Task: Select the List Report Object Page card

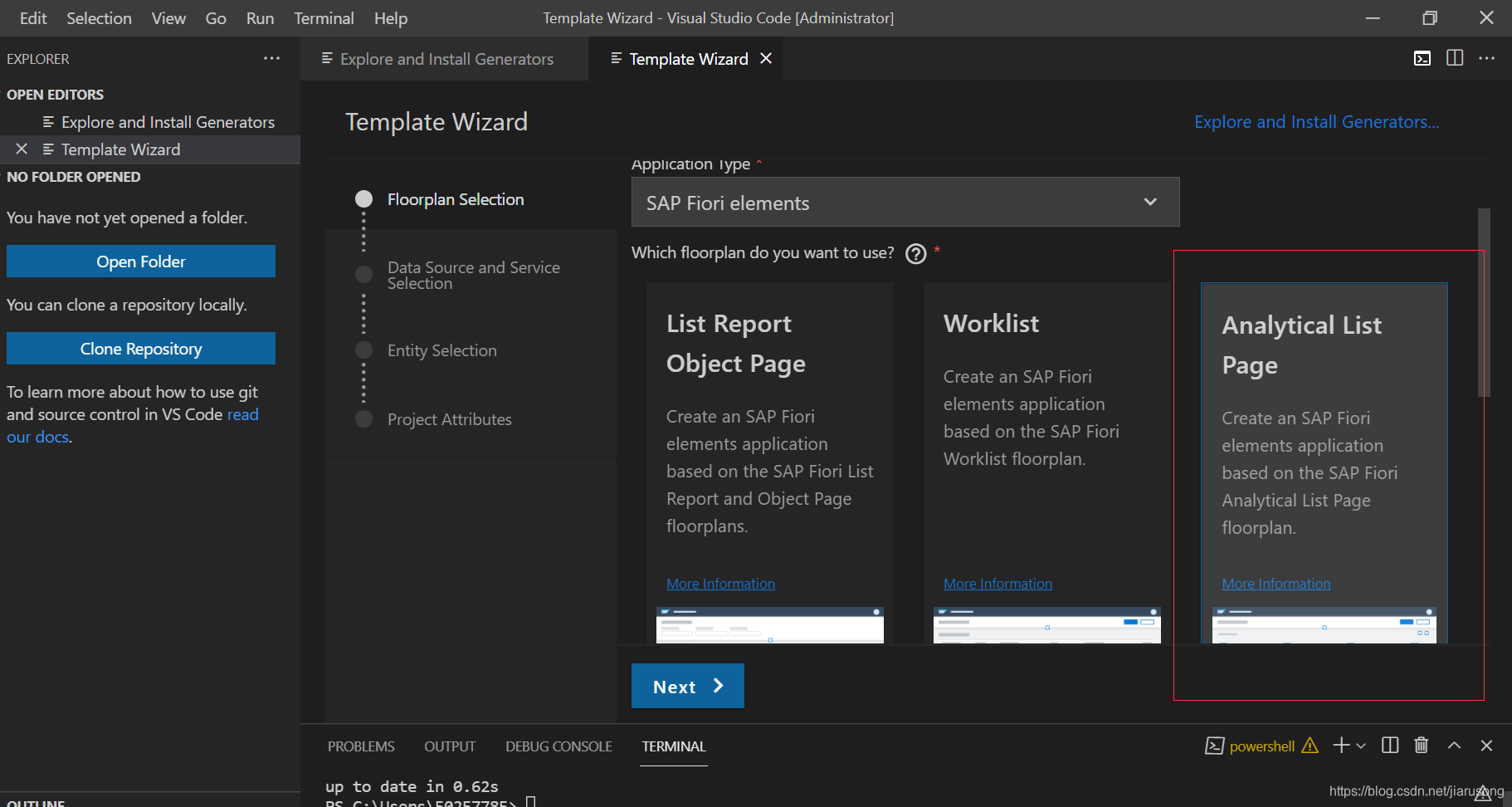Action: click(770, 462)
